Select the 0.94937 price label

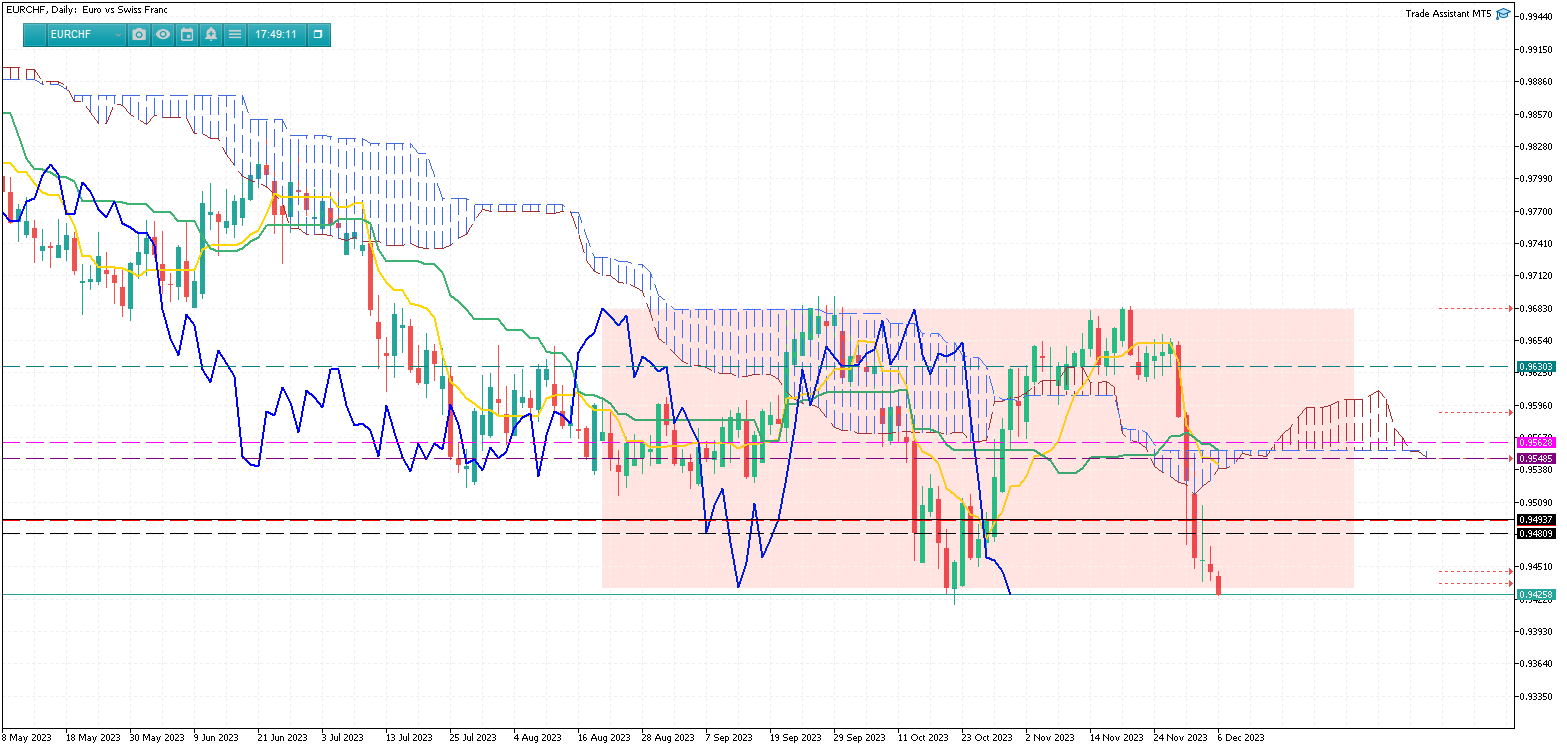(1535, 520)
